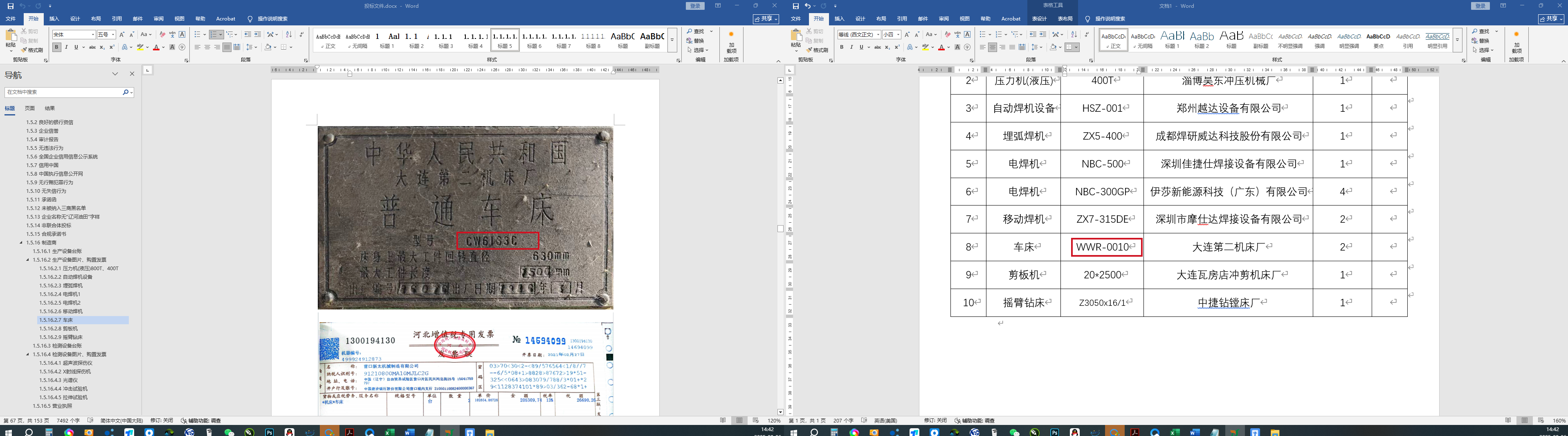Open the navigation pane options chevron
1568x436 pixels.
pyautogui.click(x=115, y=74)
